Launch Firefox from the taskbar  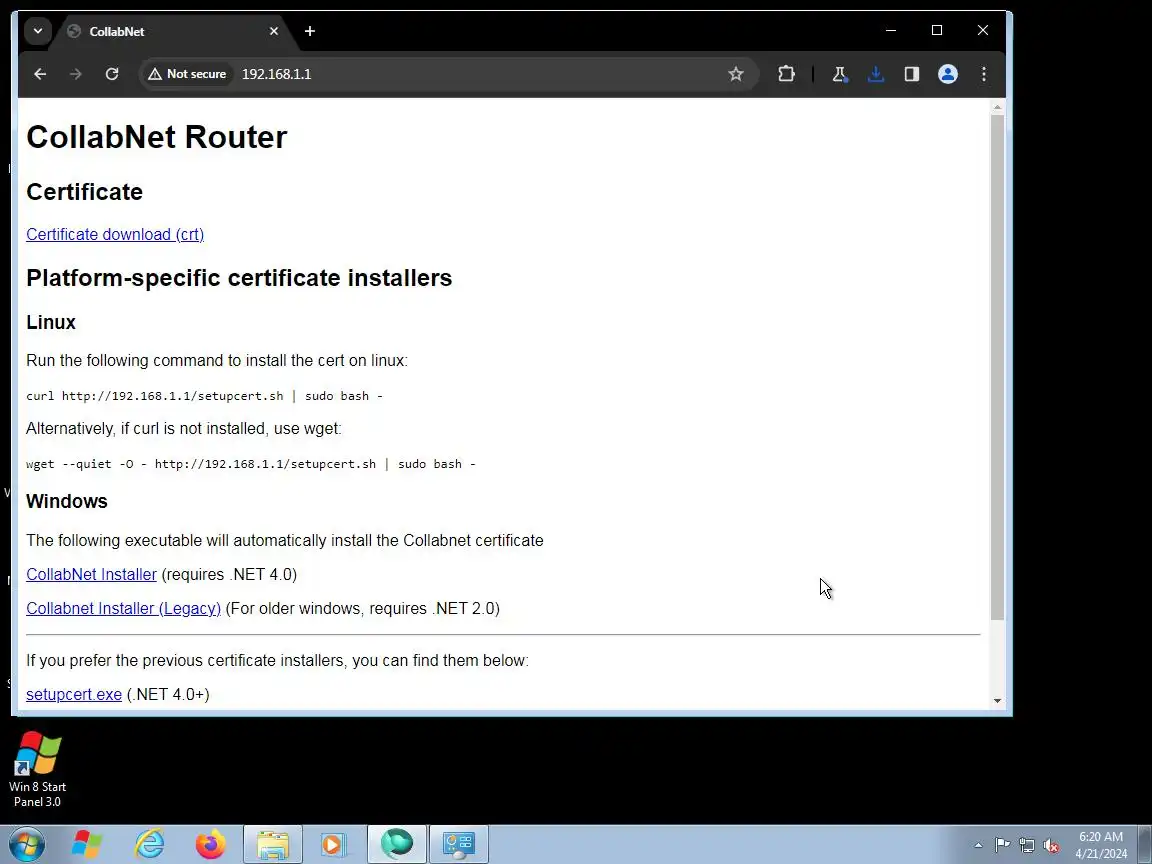click(211, 845)
